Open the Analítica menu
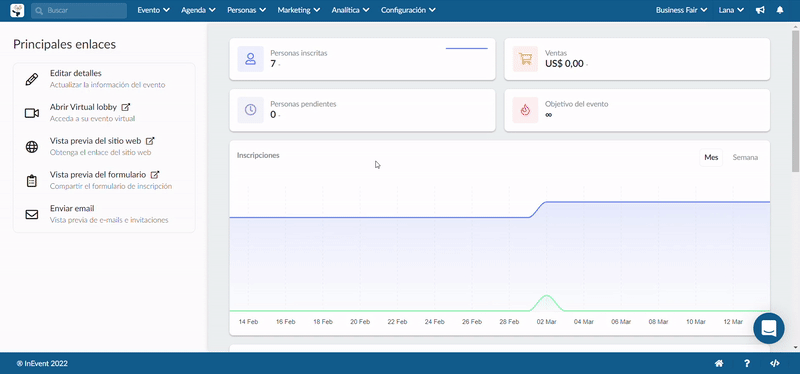The image size is (800, 374). 350,10
